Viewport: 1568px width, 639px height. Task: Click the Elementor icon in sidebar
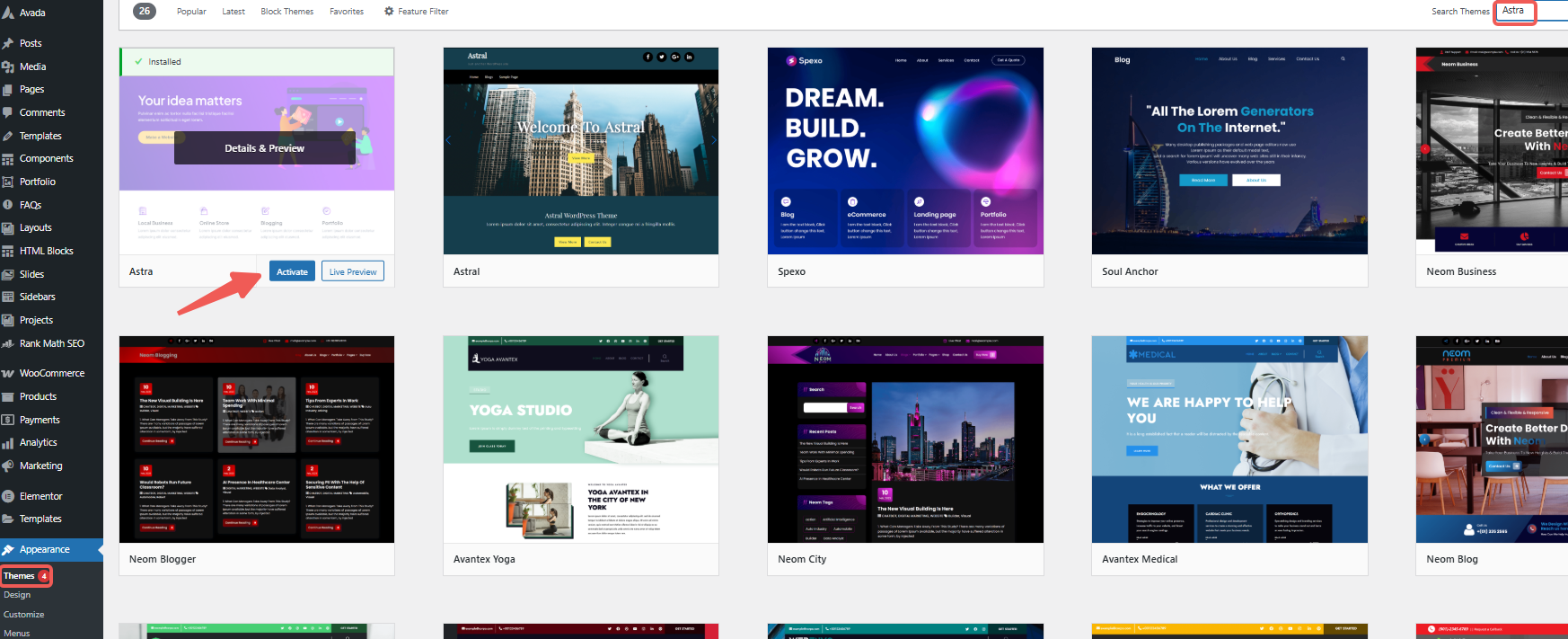pos(7,496)
